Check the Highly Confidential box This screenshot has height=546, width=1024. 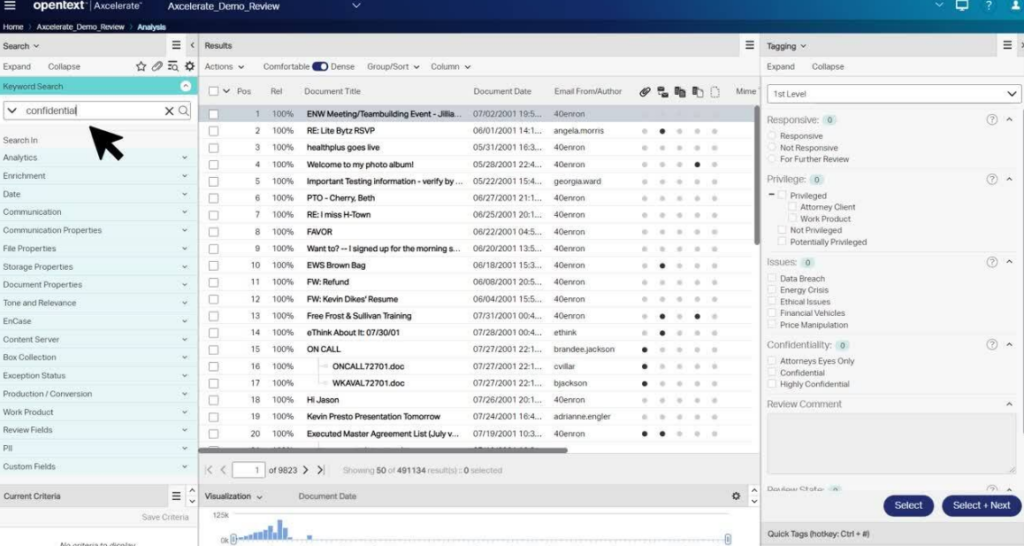(x=773, y=384)
